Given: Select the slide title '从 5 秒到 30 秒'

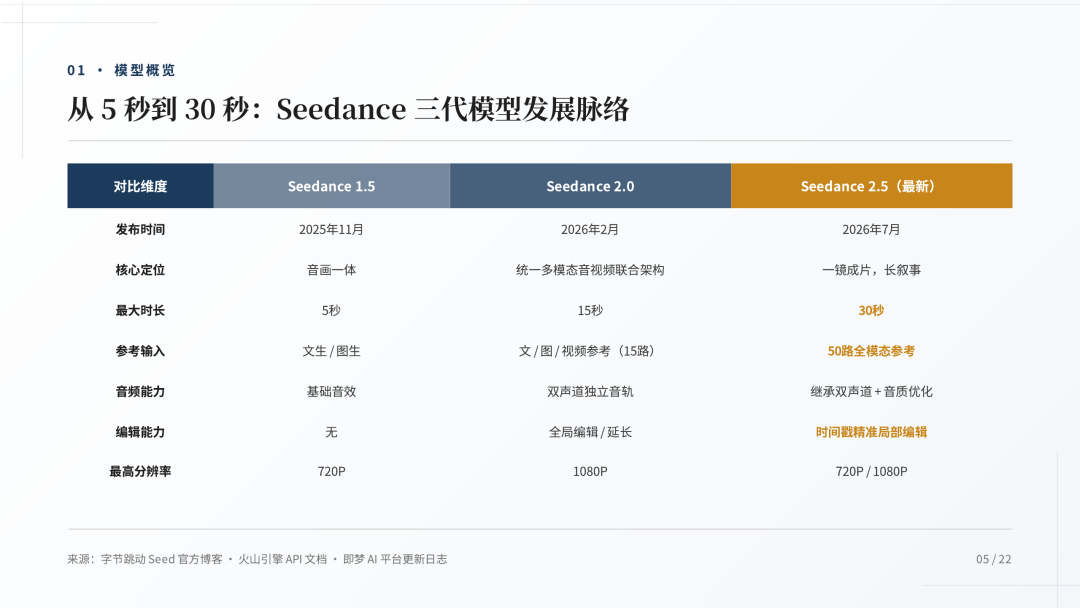Looking at the screenshot, I should point(158,109).
